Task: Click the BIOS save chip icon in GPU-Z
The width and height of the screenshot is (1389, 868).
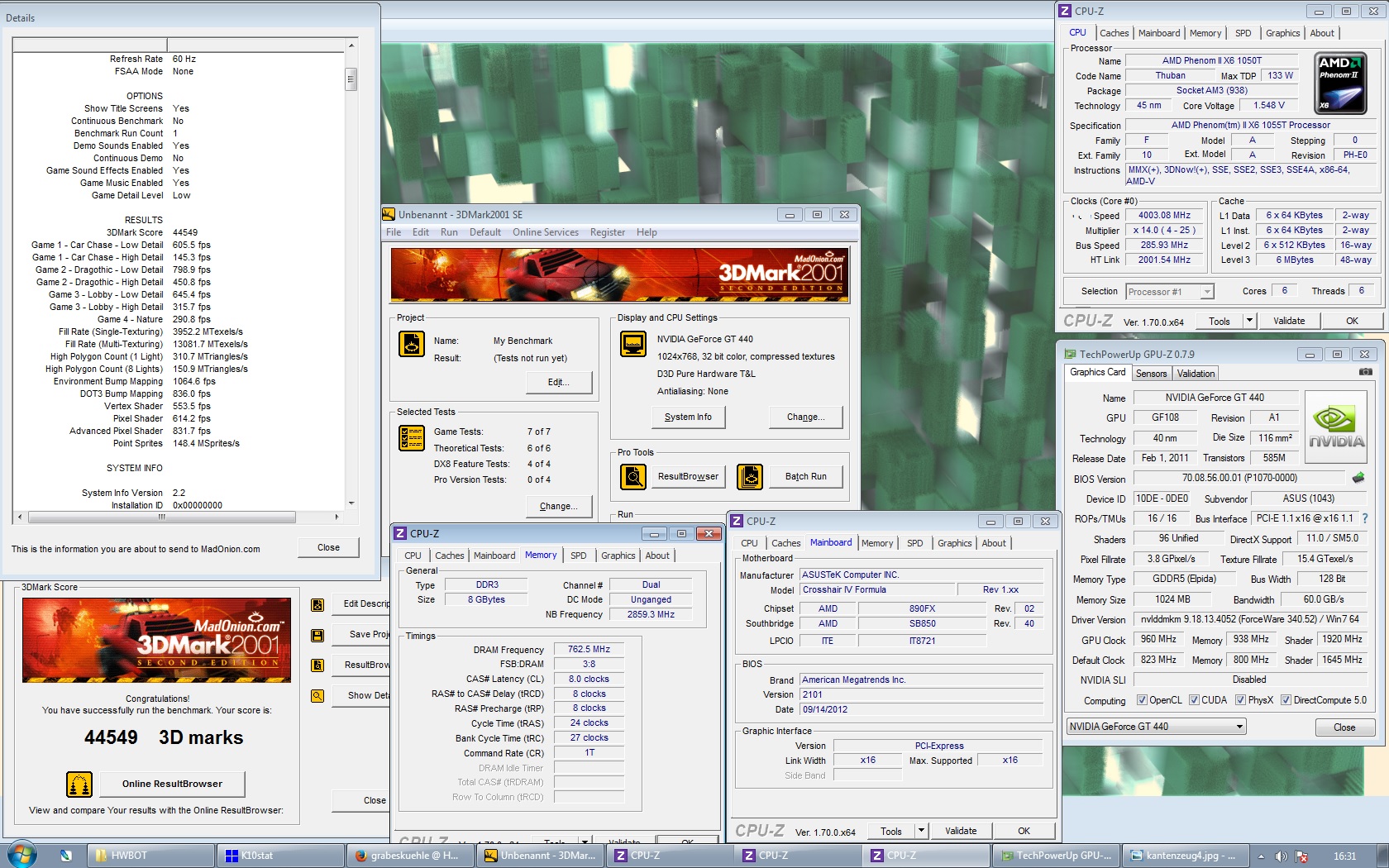Action: (x=1358, y=478)
